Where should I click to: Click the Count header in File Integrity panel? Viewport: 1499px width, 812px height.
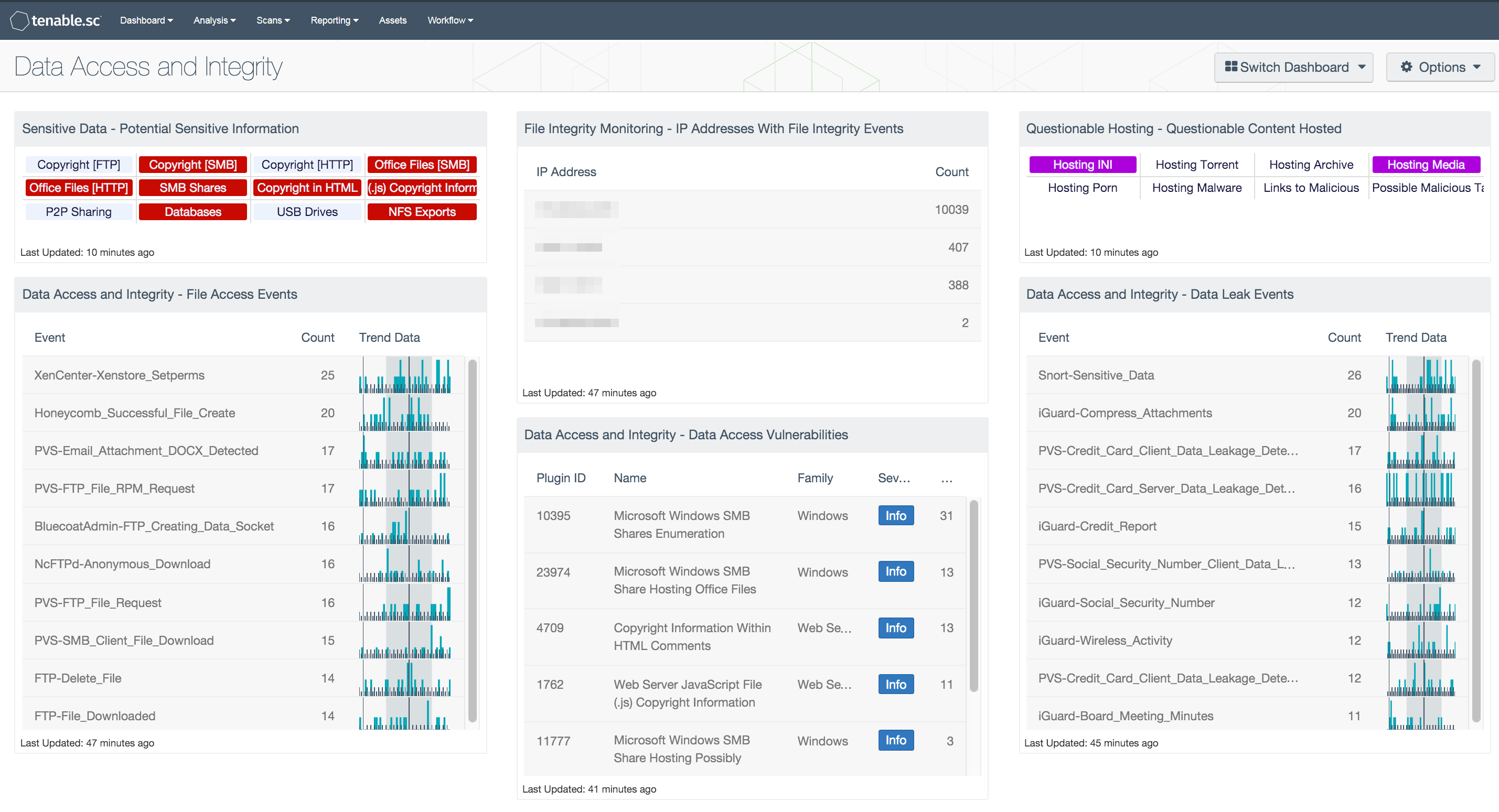tap(951, 172)
